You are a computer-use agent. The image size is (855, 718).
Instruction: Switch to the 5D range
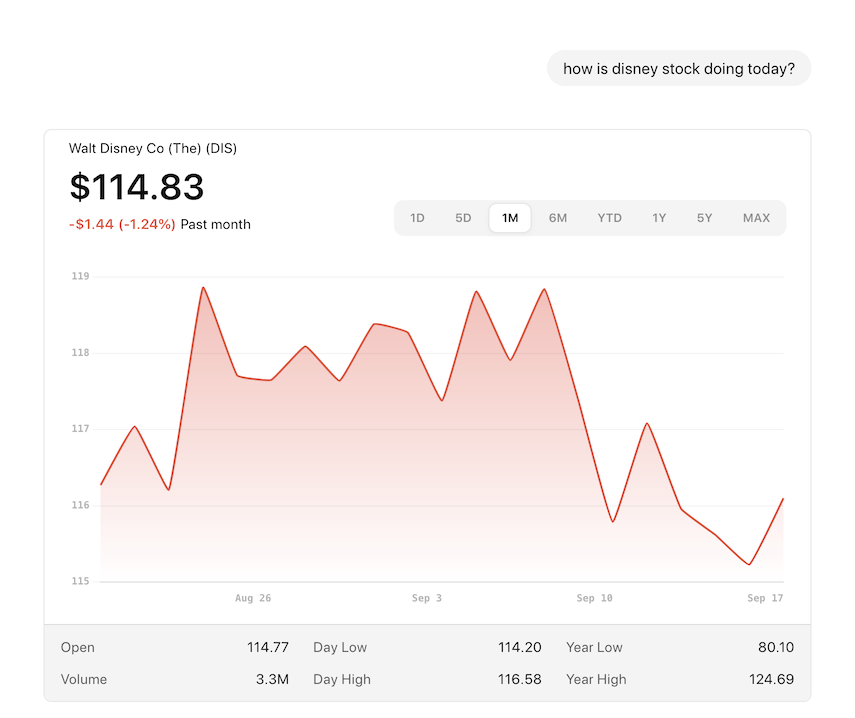(463, 218)
